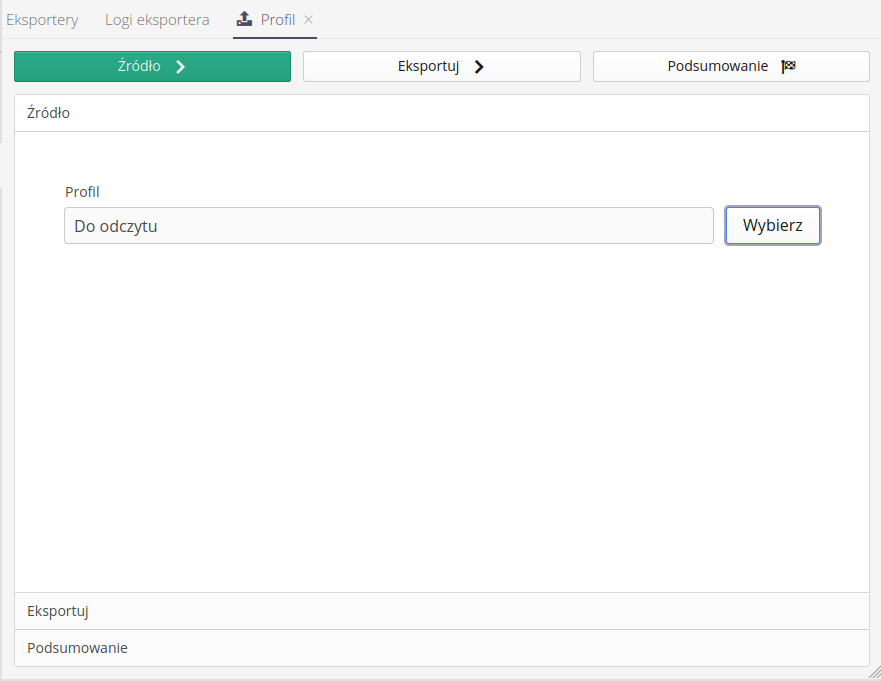Image resolution: width=881 pixels, height=681 pixels.
Task: Click the Profil label above the field
Action: tap(82, 192)
